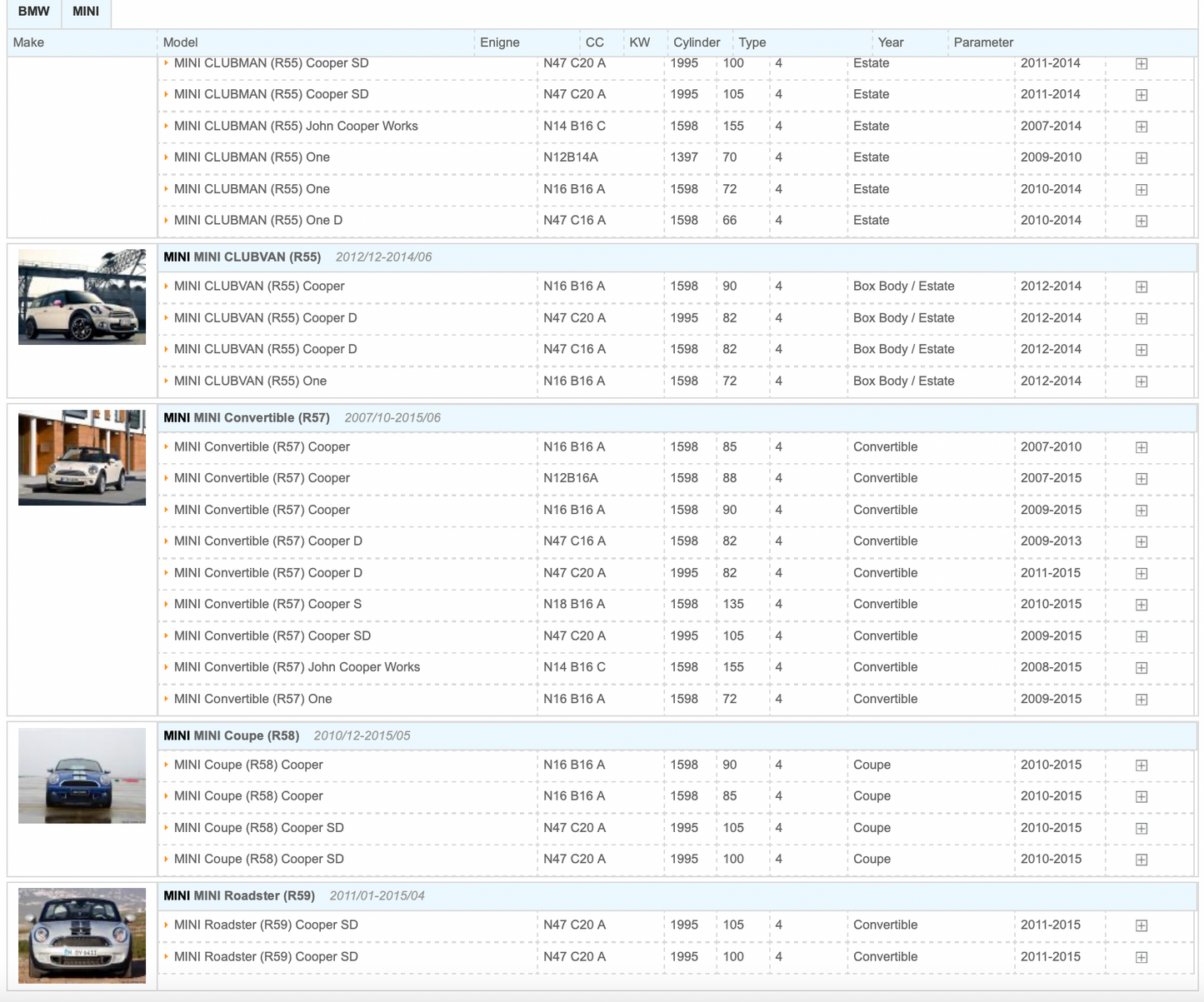
Task: Expand parameters for Coupe Cooper SD 100 KW
Action: (1142, 860)
